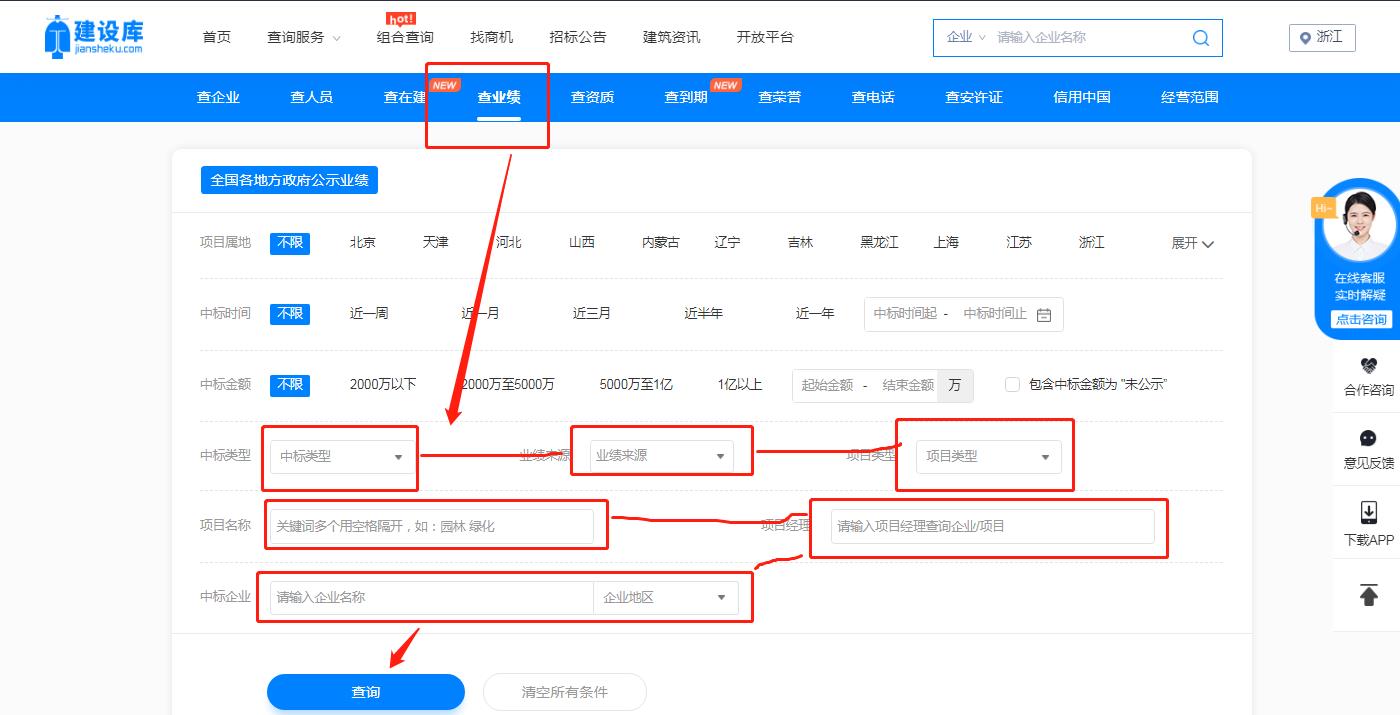Check 包含中标金额为未公示 checkbox
This screenshot has height=715, width=1400.
tap(1012, 385)
